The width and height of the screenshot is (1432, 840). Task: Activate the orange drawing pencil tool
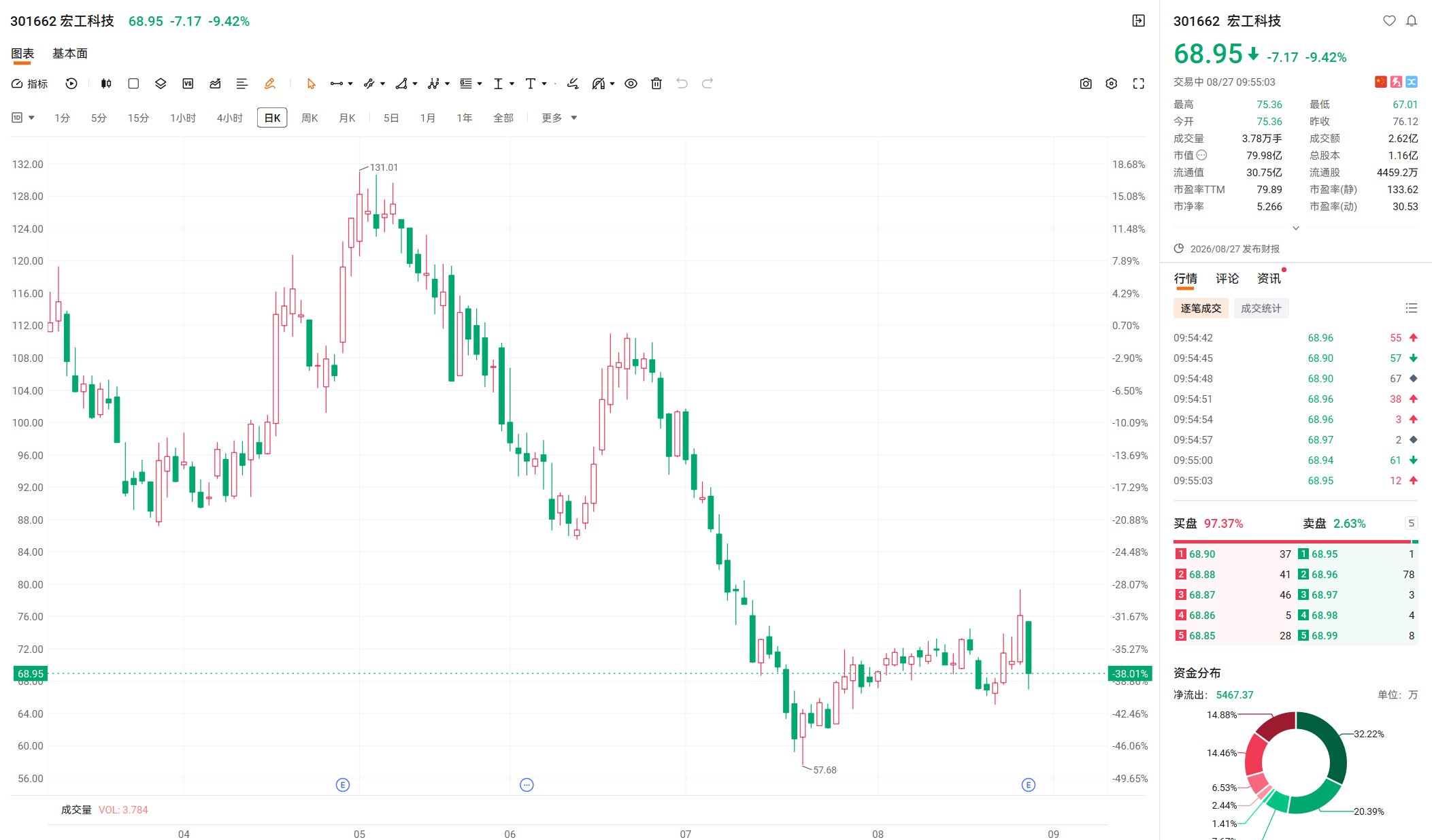[x=270, y=84]
